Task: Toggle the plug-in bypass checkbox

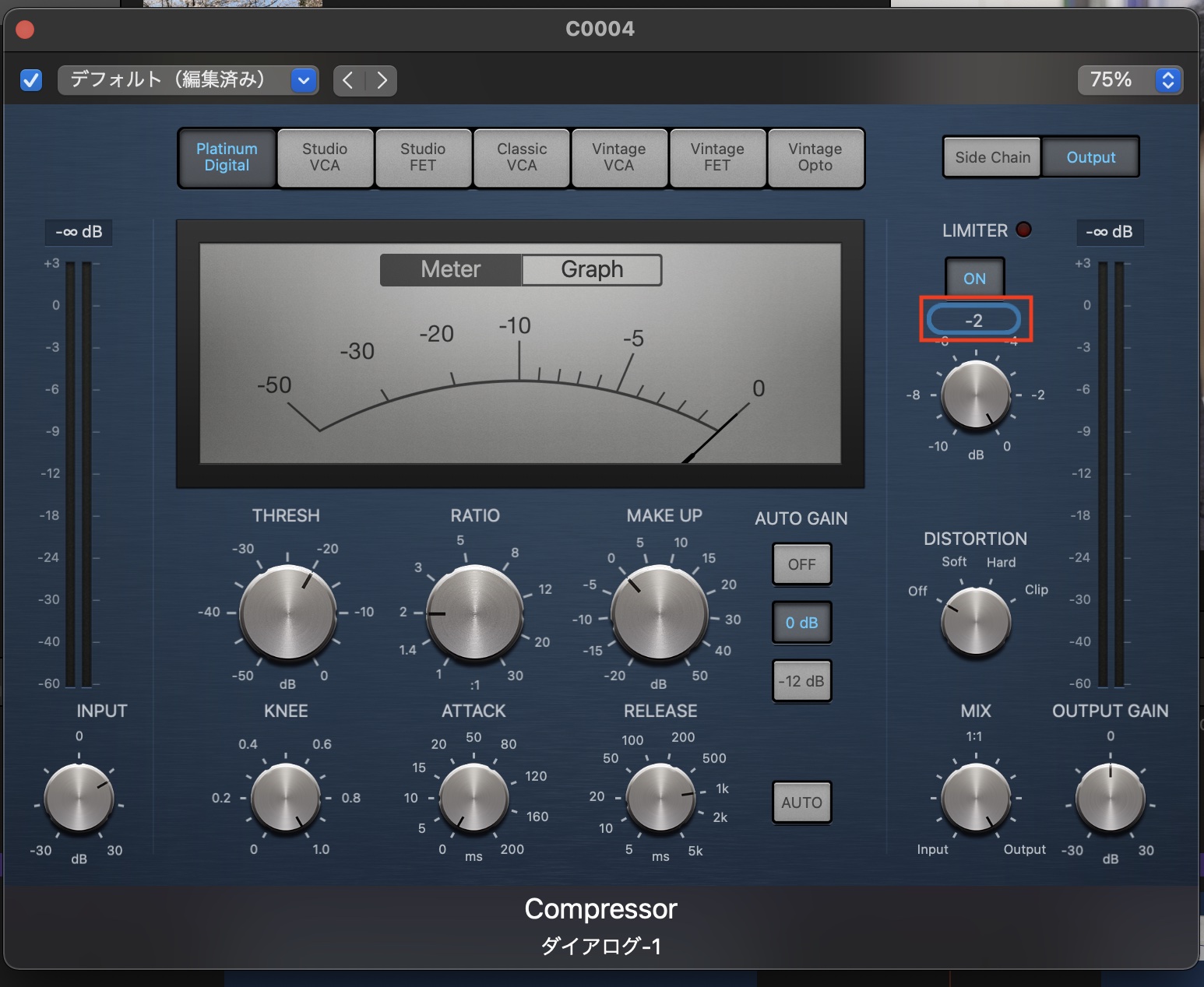Action: (x=31, y=79)
